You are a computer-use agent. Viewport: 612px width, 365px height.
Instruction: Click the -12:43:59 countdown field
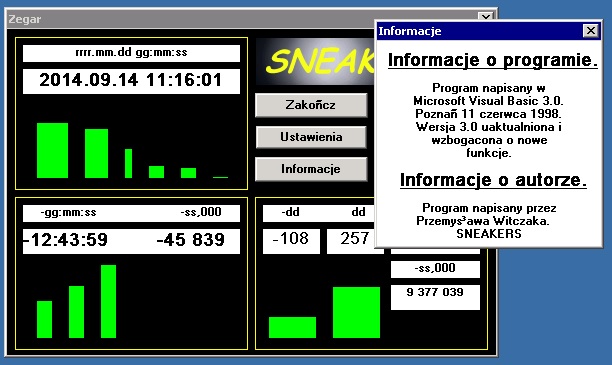click(66, 240)
